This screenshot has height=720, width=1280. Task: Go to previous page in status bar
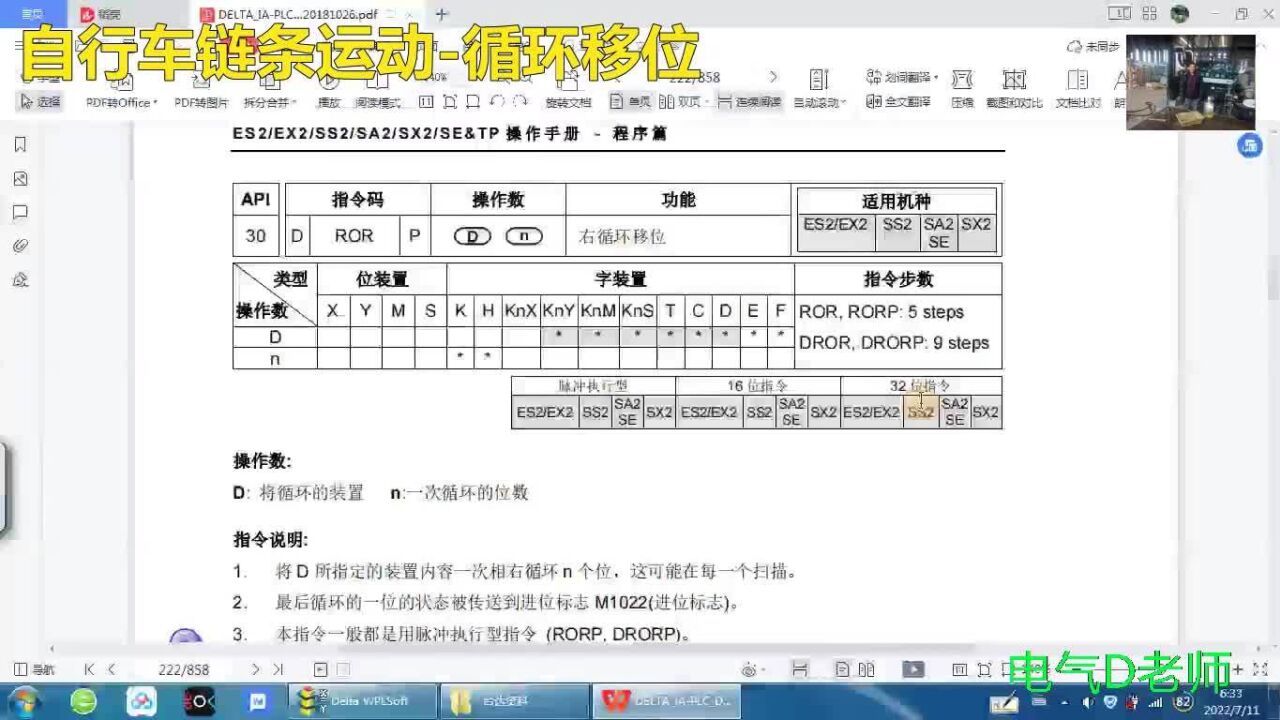coord(111,670)
